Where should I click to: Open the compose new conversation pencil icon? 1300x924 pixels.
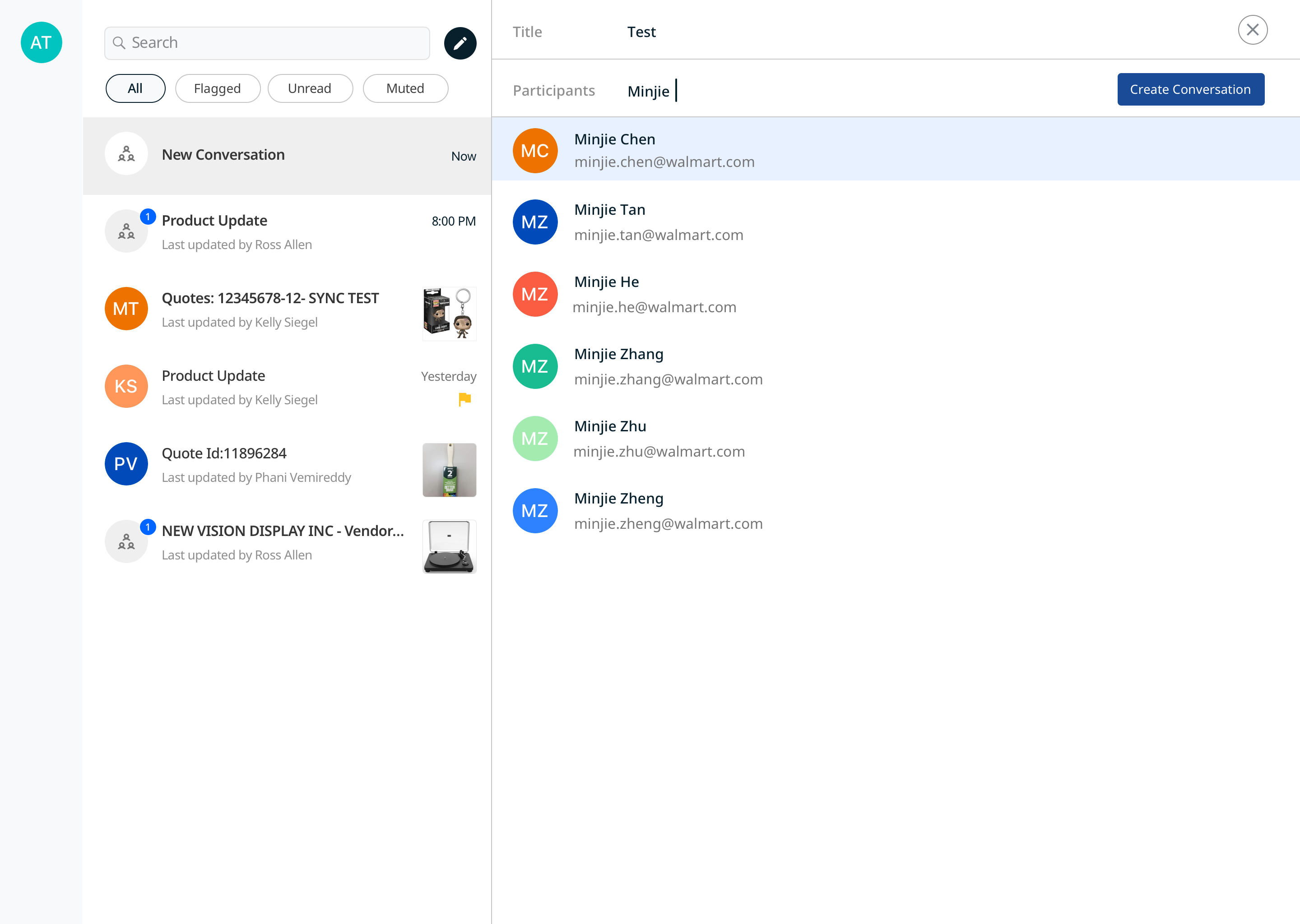(460, 43)
